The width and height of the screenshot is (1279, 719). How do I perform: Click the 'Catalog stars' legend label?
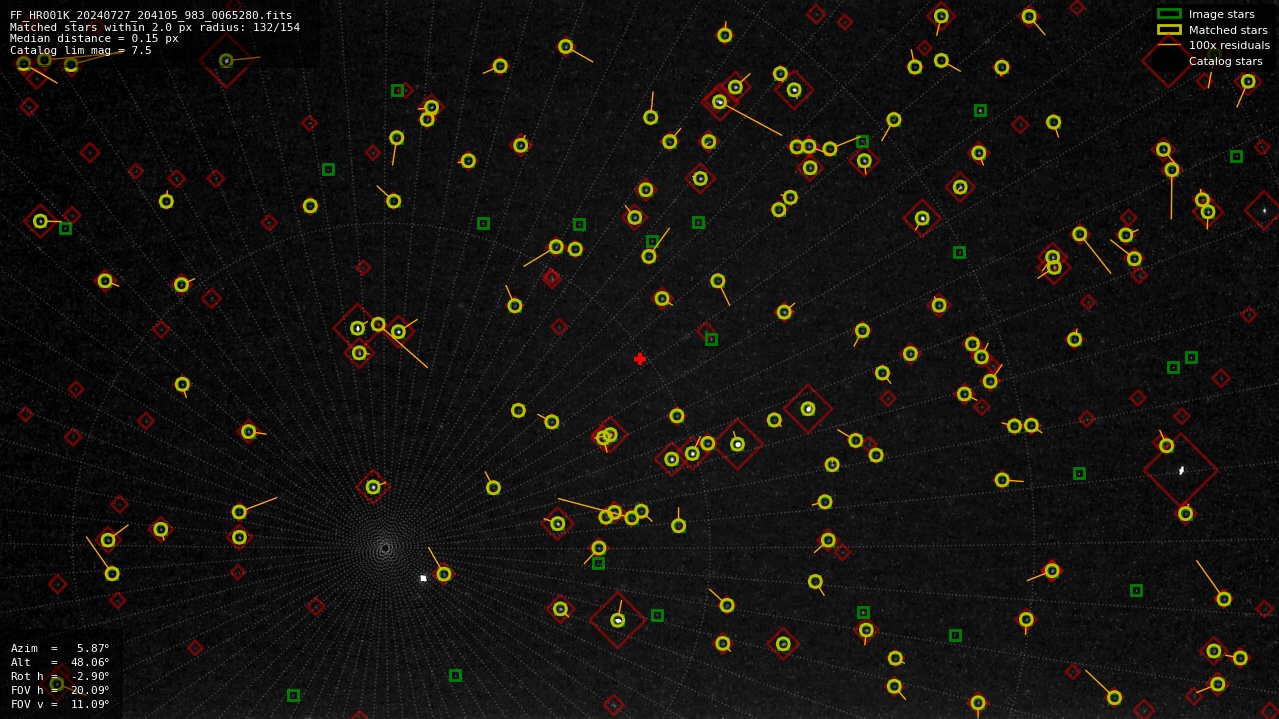[x=1225, y=61]
